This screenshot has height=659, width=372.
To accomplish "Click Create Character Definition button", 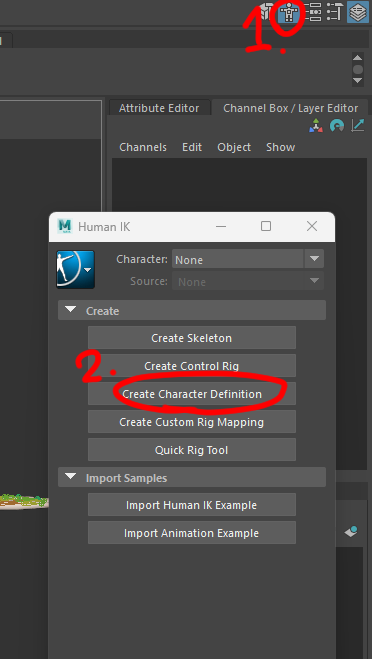I will pyautogui.click(x=192, y=394).
